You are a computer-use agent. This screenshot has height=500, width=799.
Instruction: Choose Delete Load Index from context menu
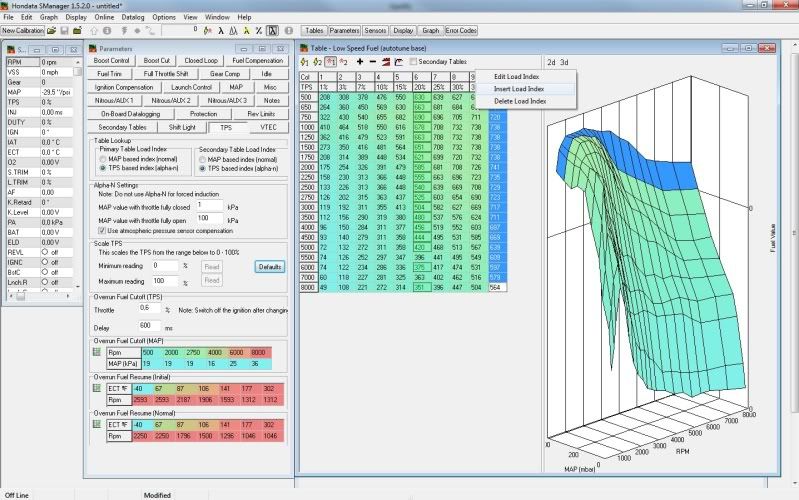[519, 100]
